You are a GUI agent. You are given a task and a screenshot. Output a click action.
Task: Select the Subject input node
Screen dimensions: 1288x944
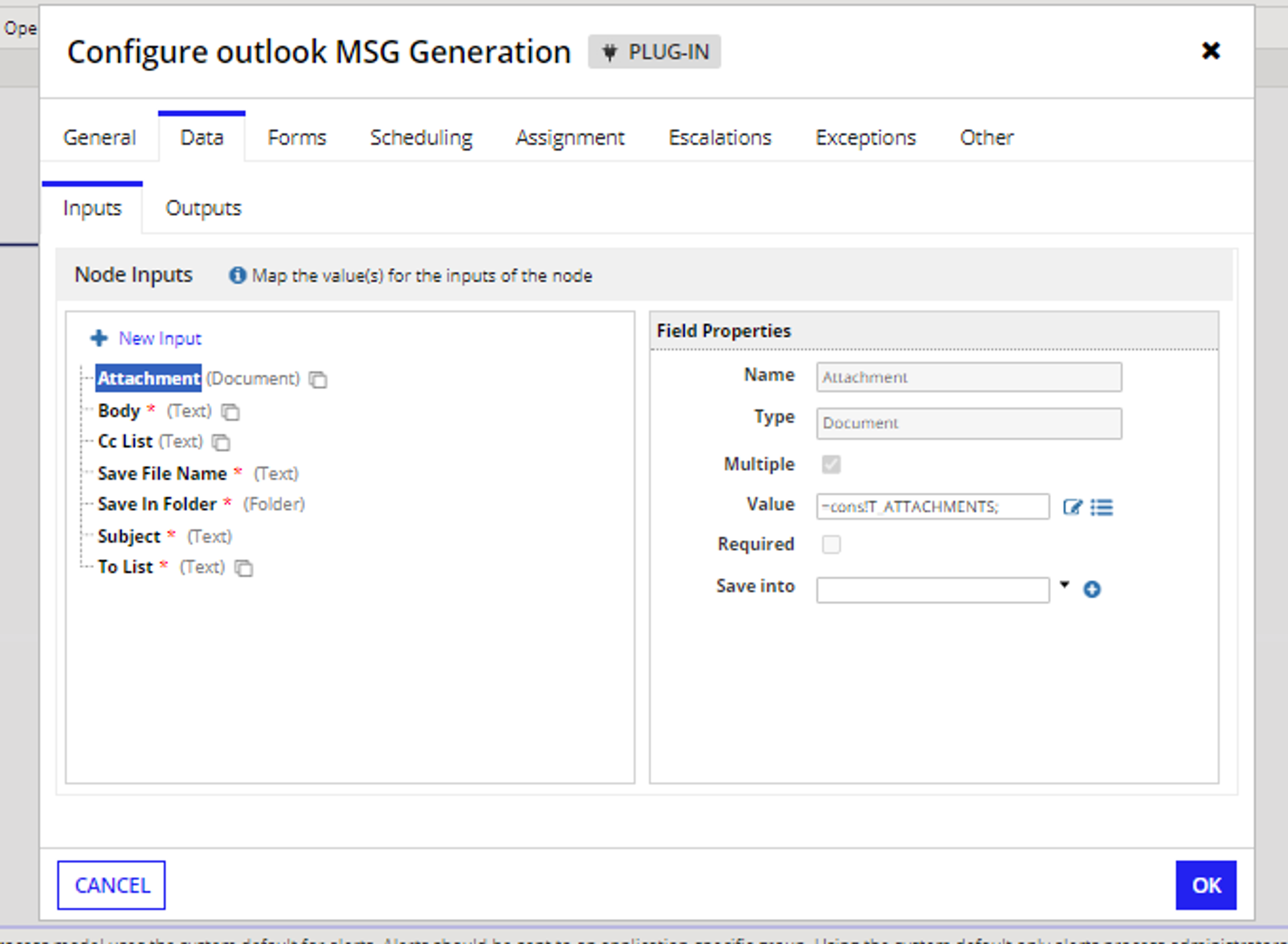coord(129,537)
